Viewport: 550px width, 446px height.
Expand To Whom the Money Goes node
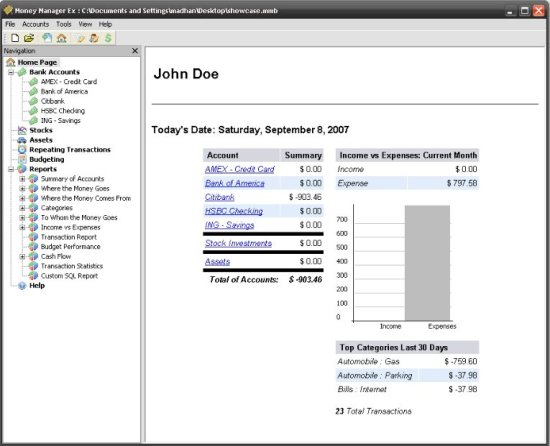tap(22, 218)
